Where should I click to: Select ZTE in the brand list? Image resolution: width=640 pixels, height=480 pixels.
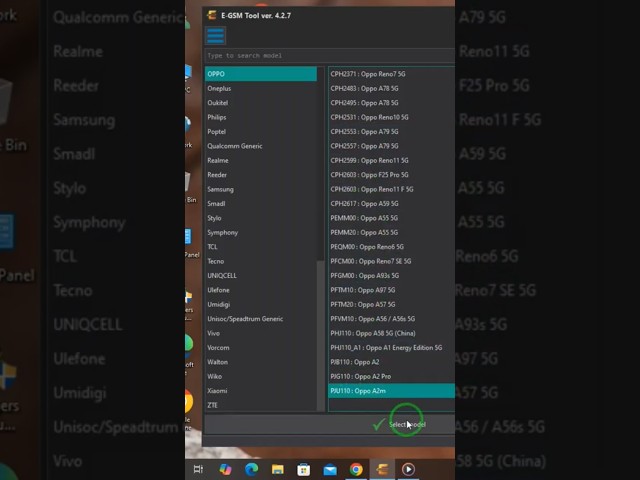261,405
